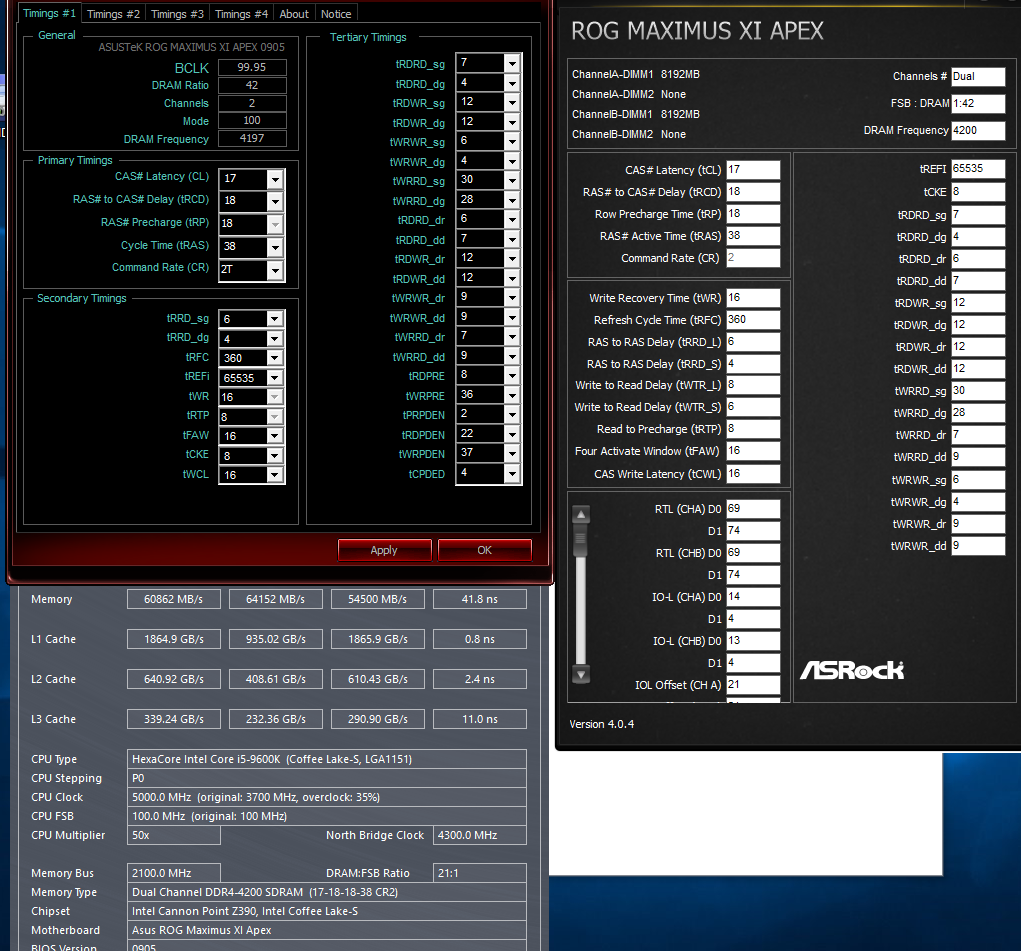The image size is (1021, 951).
Task: Open the tRDRD_dg dropdown in Tertiary Timings
Action: pyautogui.click(x=512, y=83)
